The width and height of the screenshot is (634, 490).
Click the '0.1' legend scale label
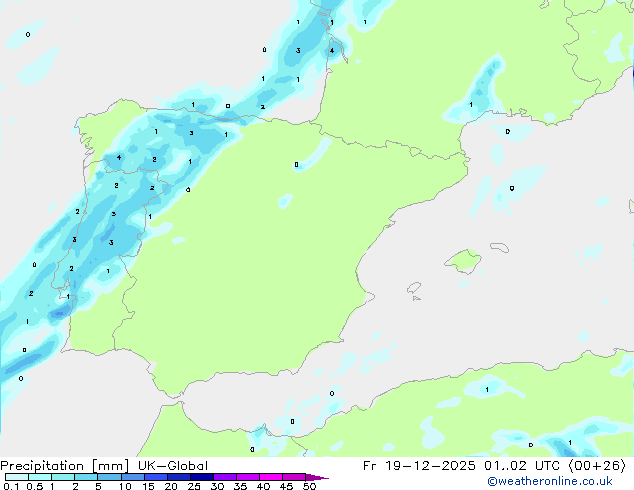click(x=11, y=486)
